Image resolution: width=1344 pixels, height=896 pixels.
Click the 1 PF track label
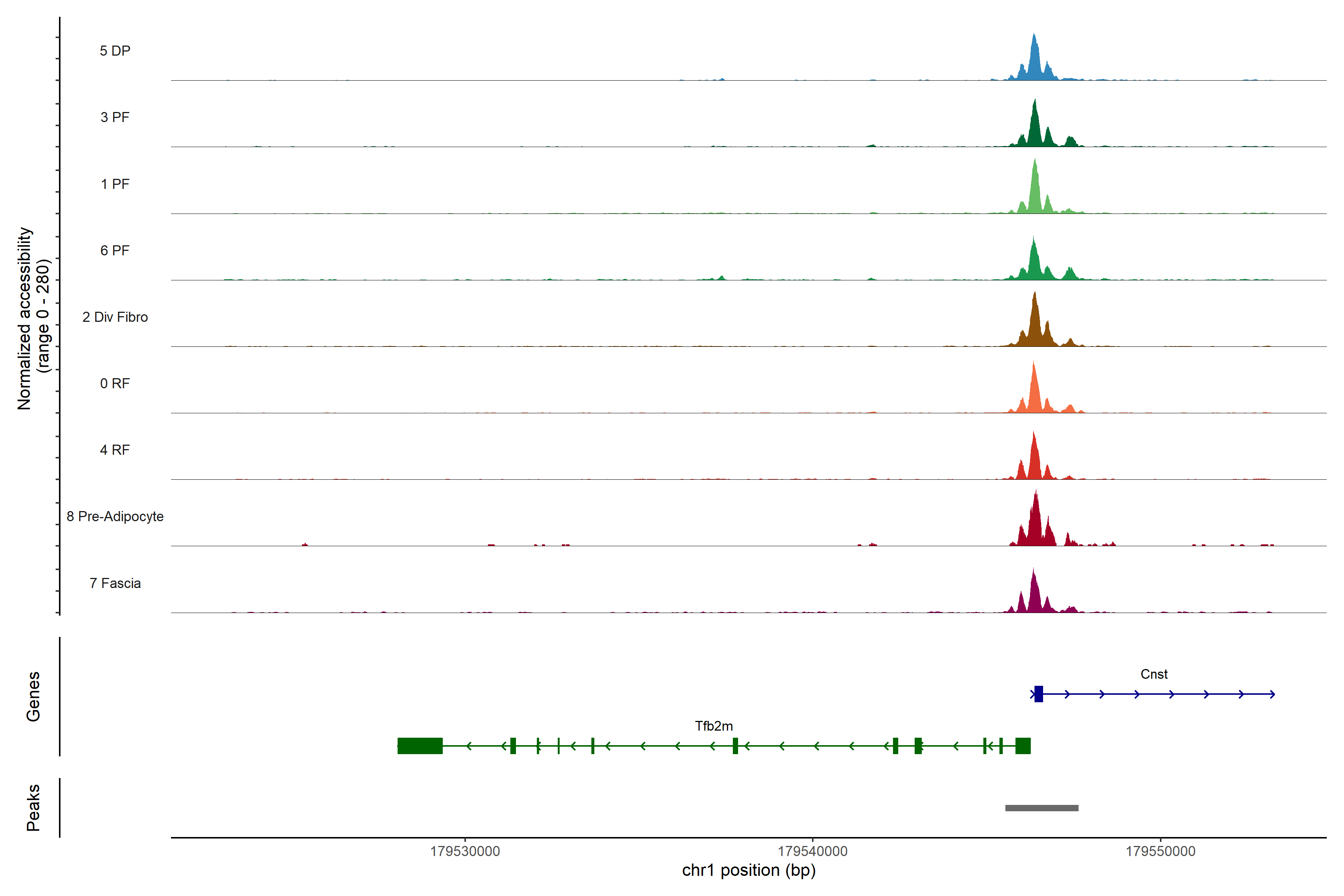115,184
